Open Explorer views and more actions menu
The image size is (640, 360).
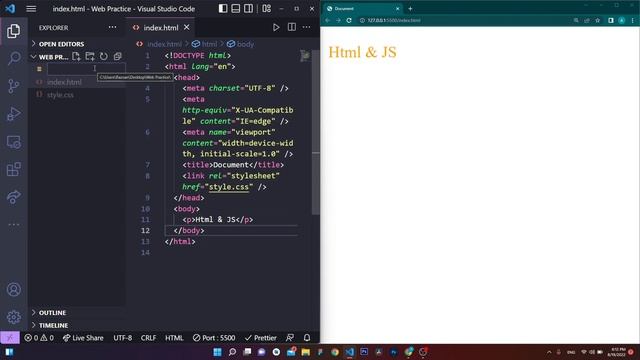[112, 27]
